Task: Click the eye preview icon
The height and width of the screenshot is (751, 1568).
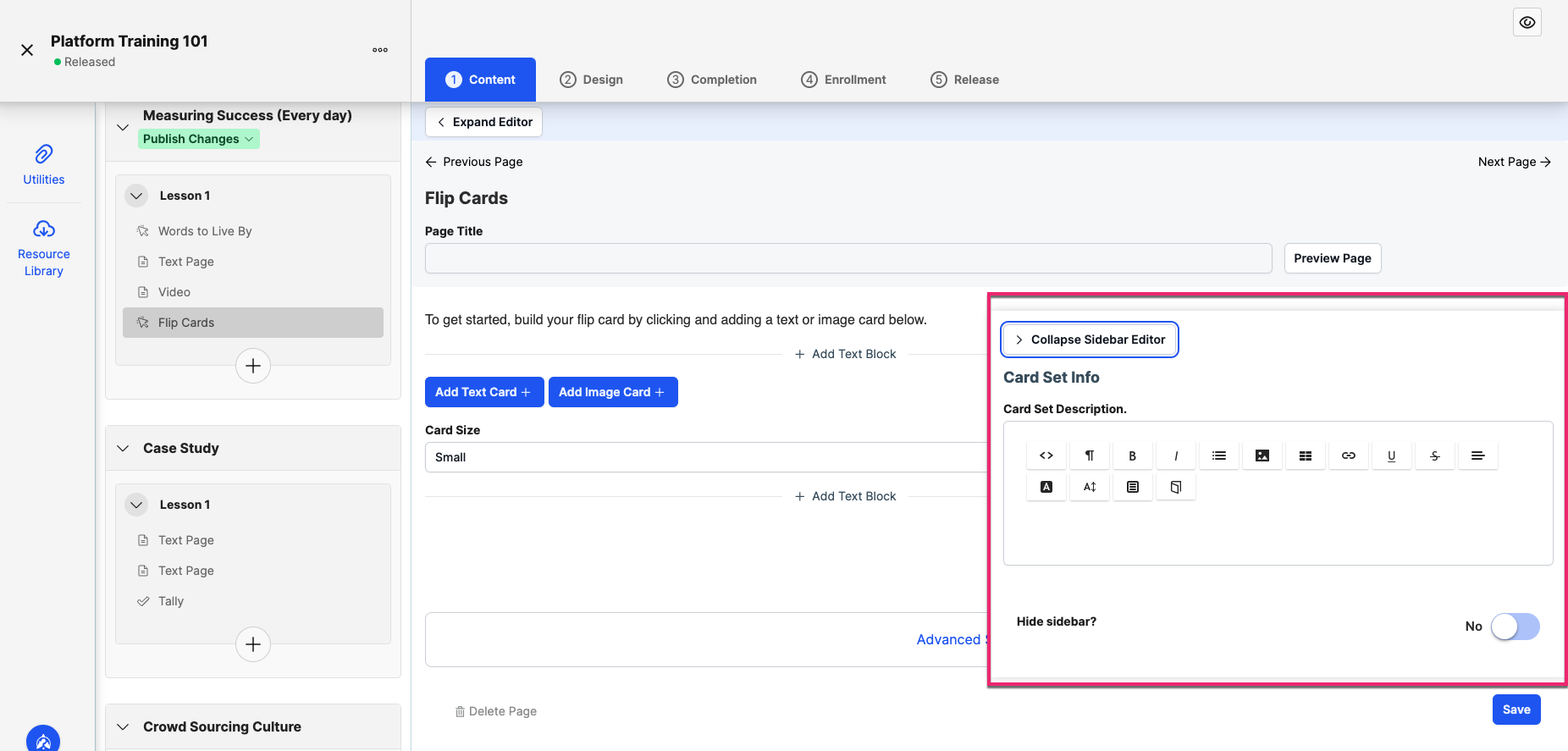Action: click(1527, 23)
